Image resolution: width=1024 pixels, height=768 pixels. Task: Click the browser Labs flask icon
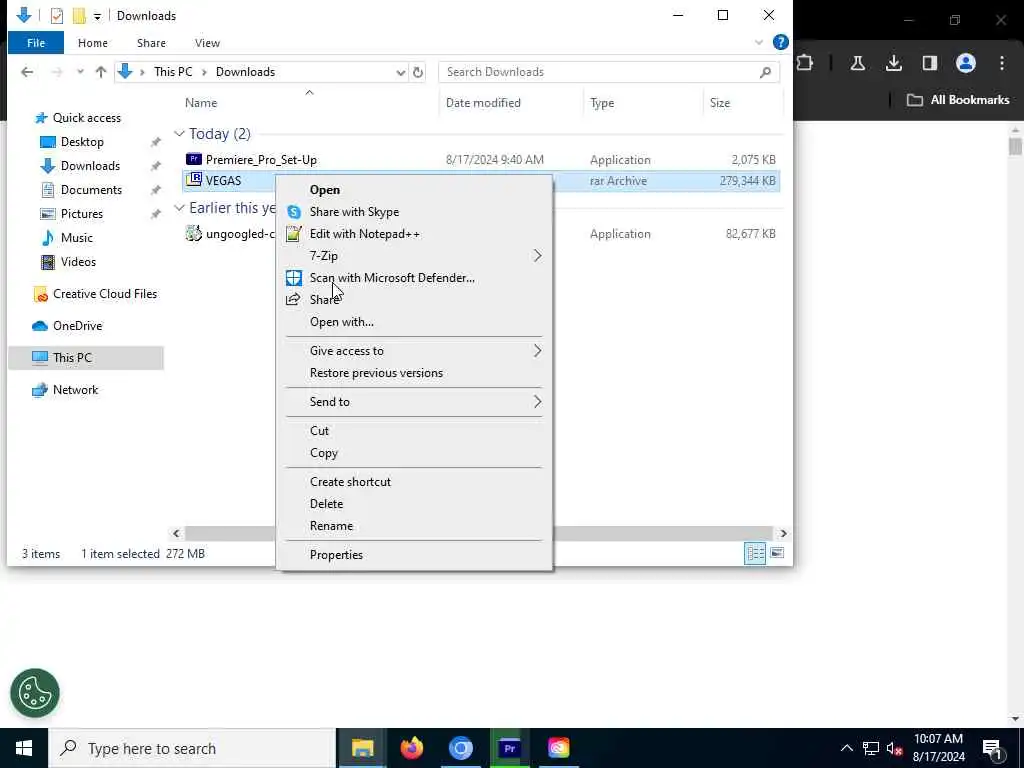(857, 63)
